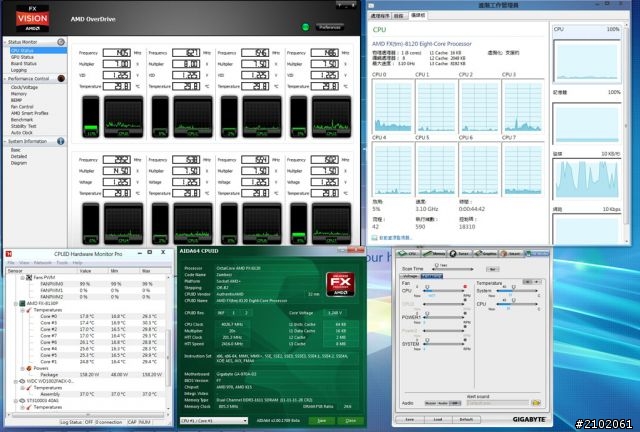Open the Tools menu in HWMonitor Pro
The width and height of the screenshot is (640, 432).
click(62, 263)
